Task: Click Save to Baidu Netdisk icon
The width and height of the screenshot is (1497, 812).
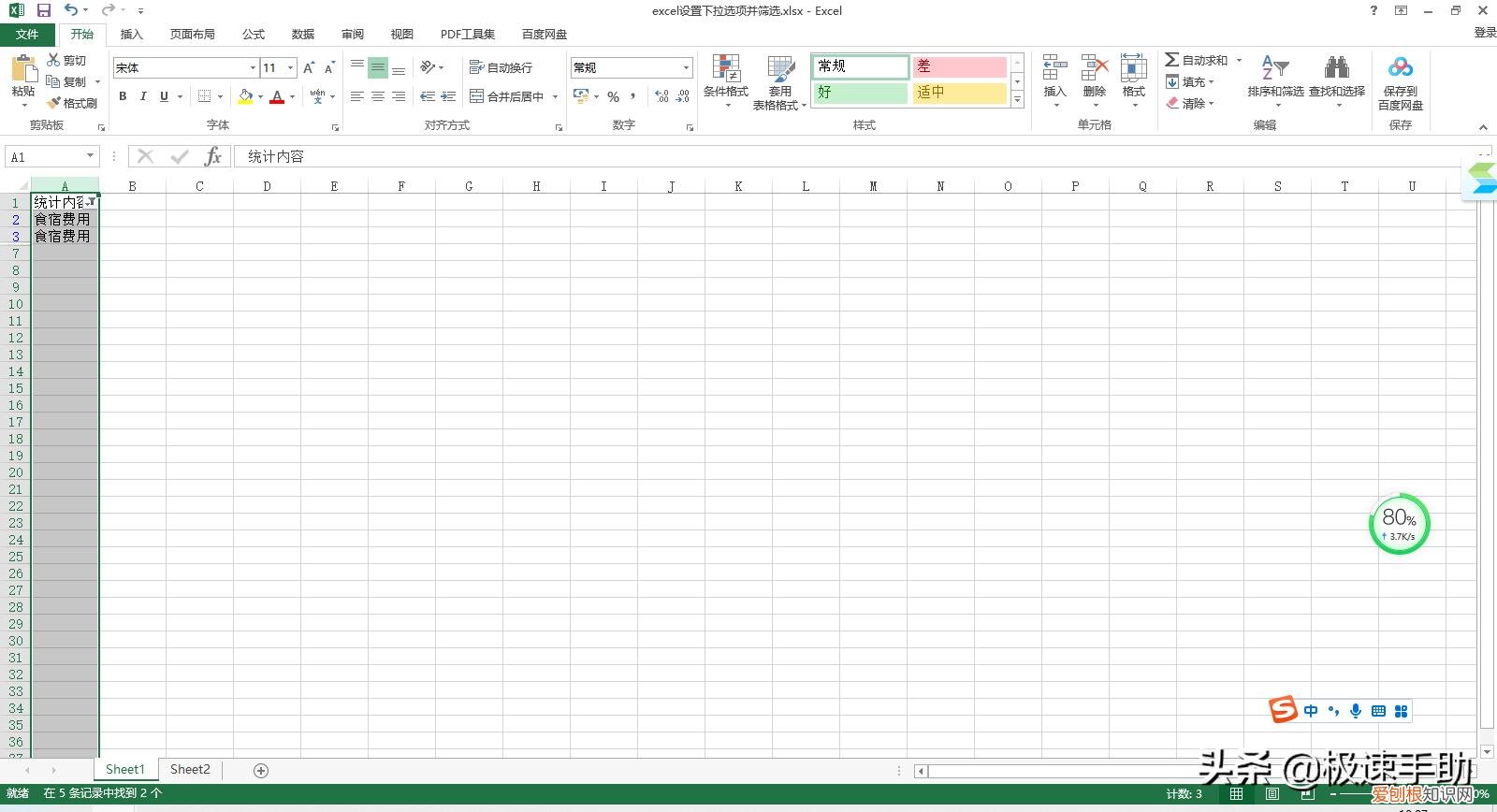Action: (x=1400, y=69)
